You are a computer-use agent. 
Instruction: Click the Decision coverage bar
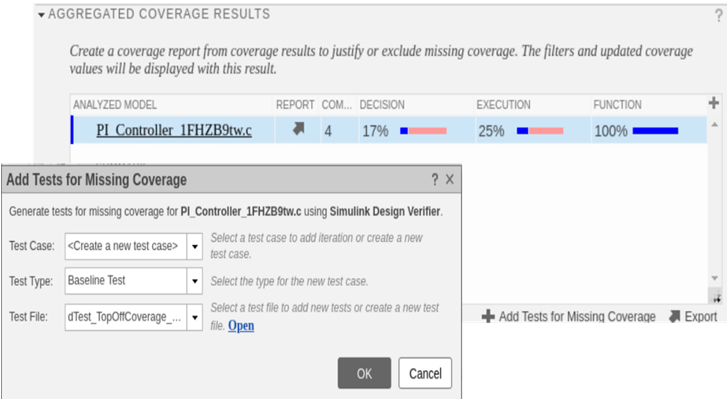pyautogui.click(x=423, y=130)
